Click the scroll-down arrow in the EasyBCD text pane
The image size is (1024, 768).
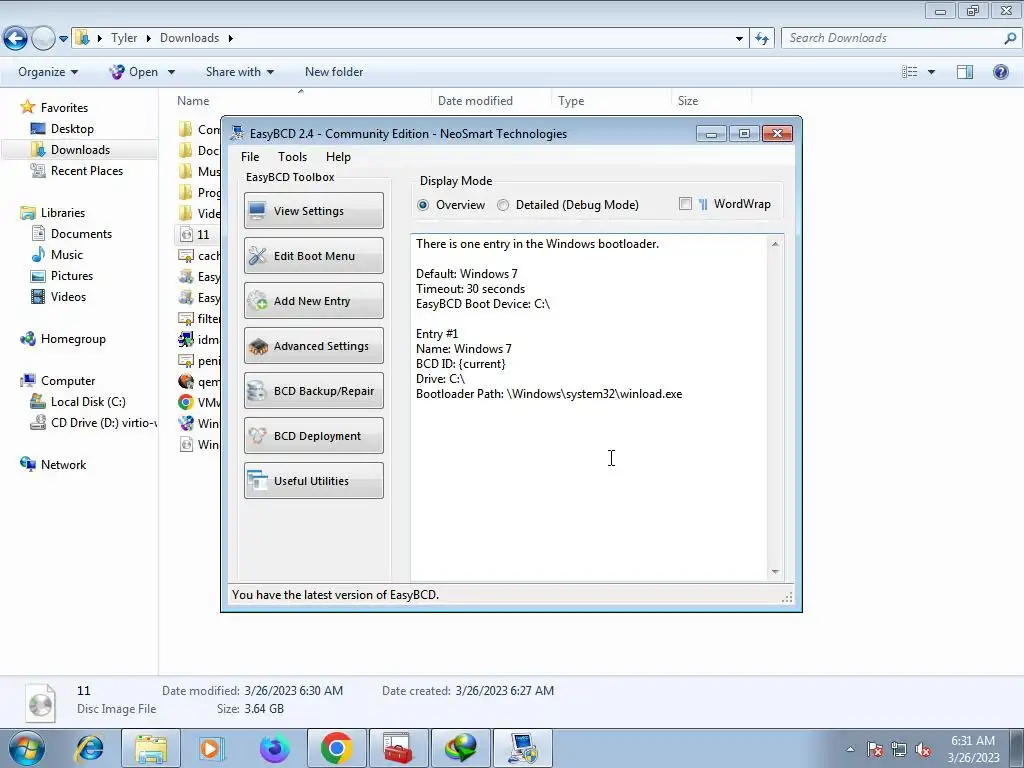(775, 571)
